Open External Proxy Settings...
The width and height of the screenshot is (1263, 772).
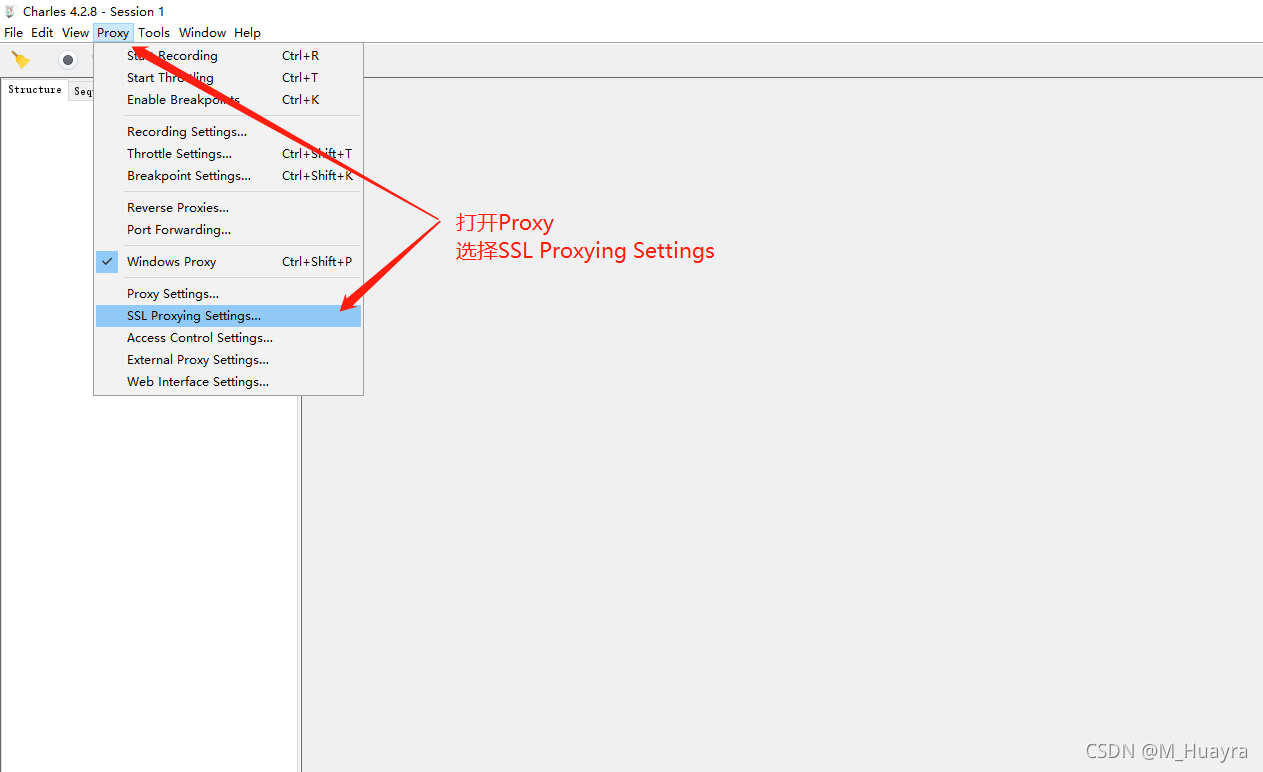point(228,360)
